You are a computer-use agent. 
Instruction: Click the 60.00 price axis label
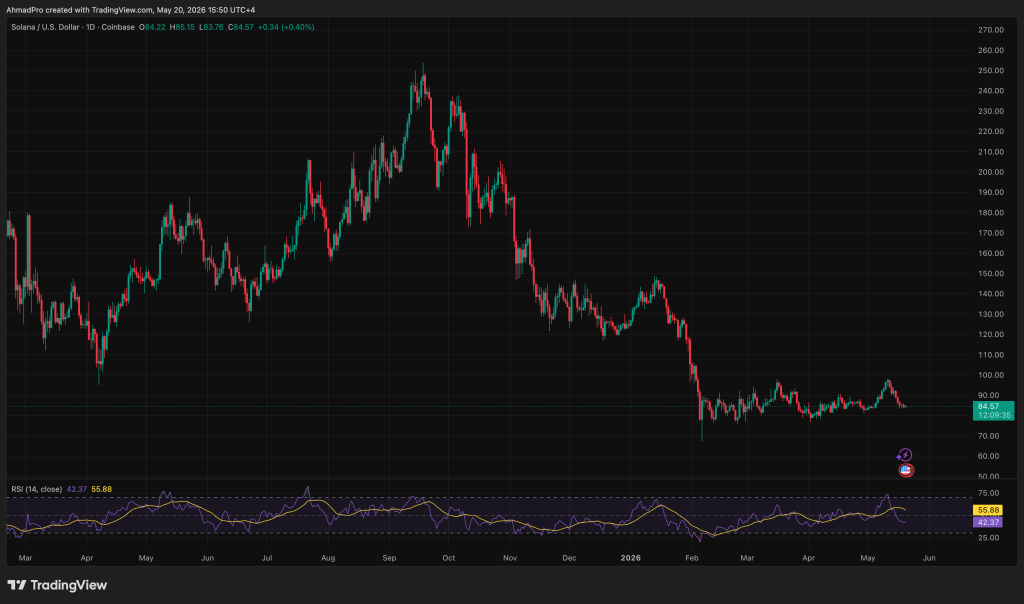tap(989, 456)
